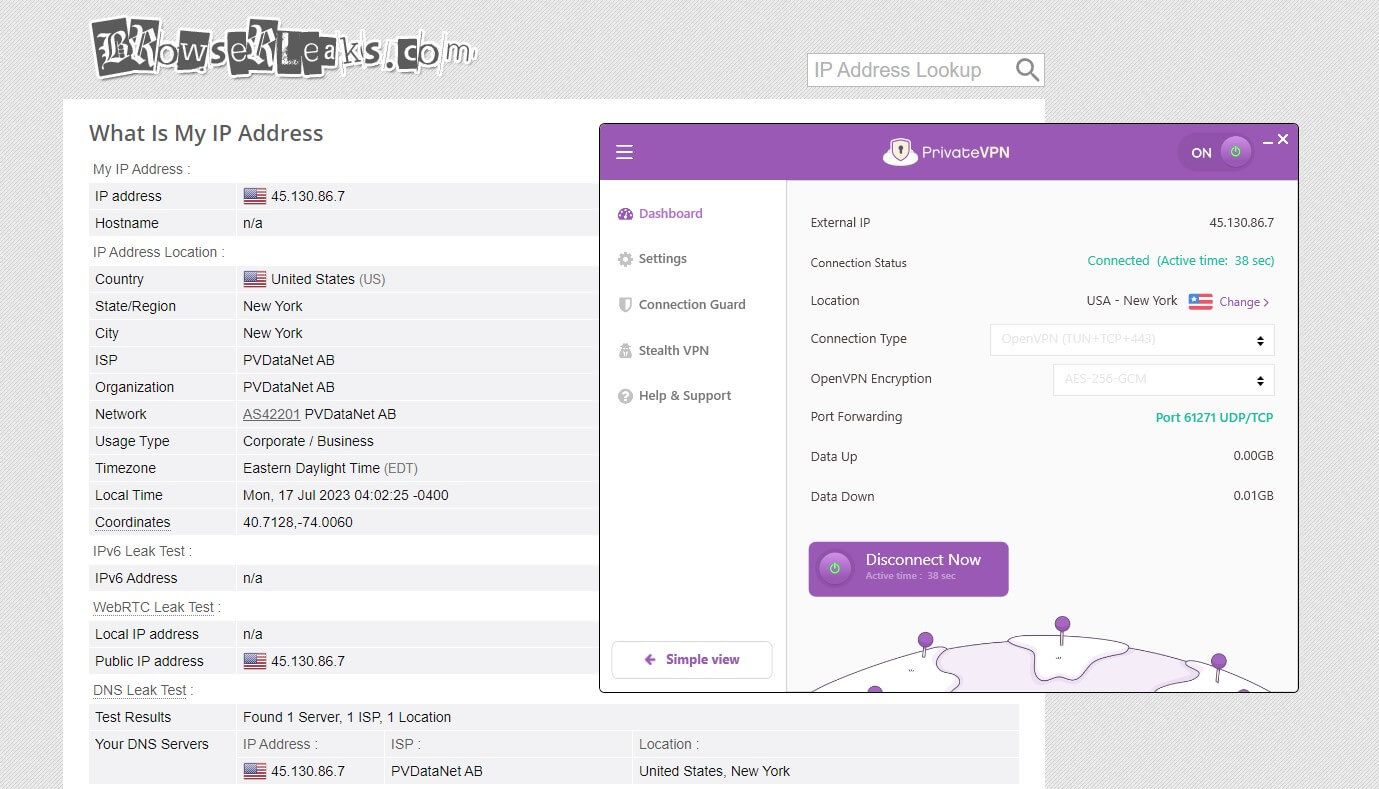This screenshot has width=1379, height=789.
Task: Click the BrowserLeaks.com logo
Action: pyautogui.click(x=284, y=48)
